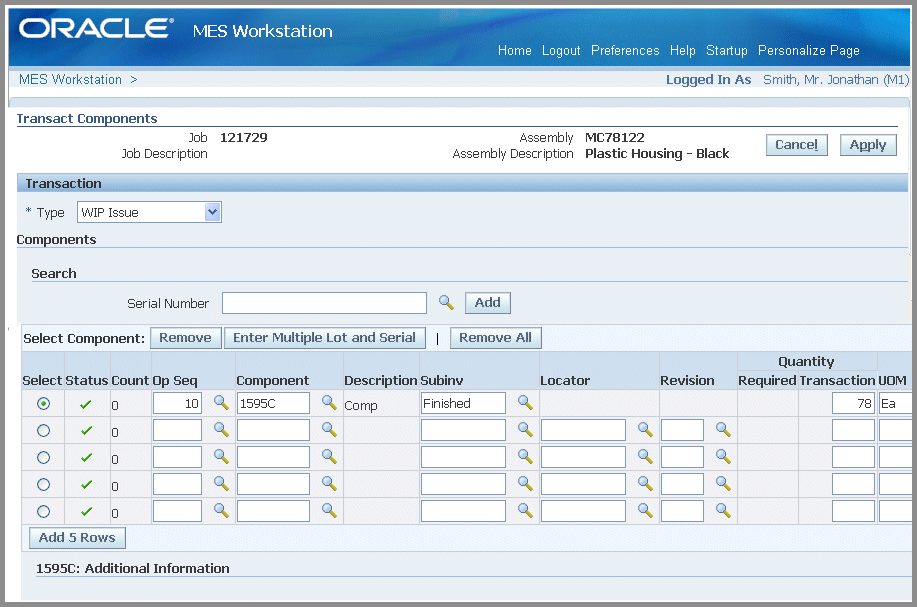Open Subinv lookup in second row
Viewport: 917px width, 607px height.
pos(525,429)
